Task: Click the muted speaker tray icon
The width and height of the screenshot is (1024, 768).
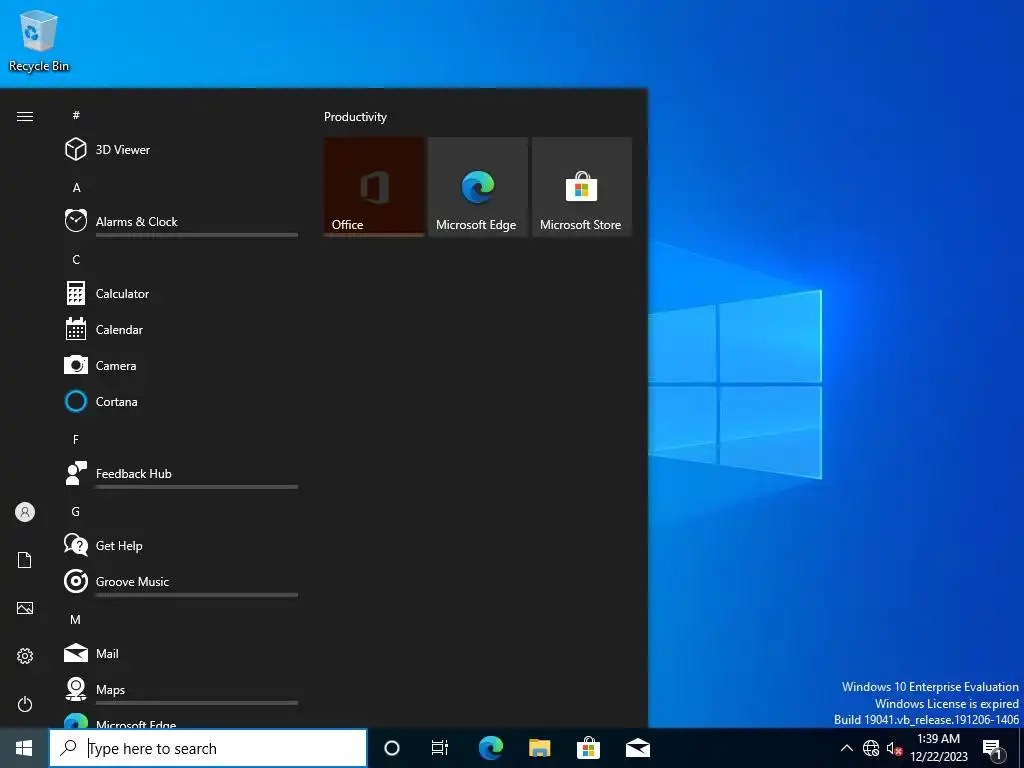Action: pyautogui.click(x=894, y=749)
